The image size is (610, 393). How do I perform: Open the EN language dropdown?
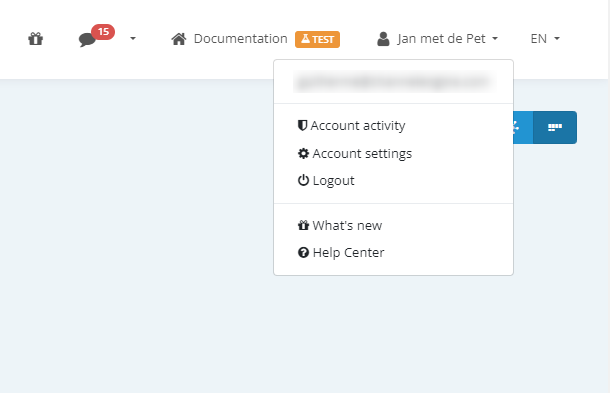(545, 39)
